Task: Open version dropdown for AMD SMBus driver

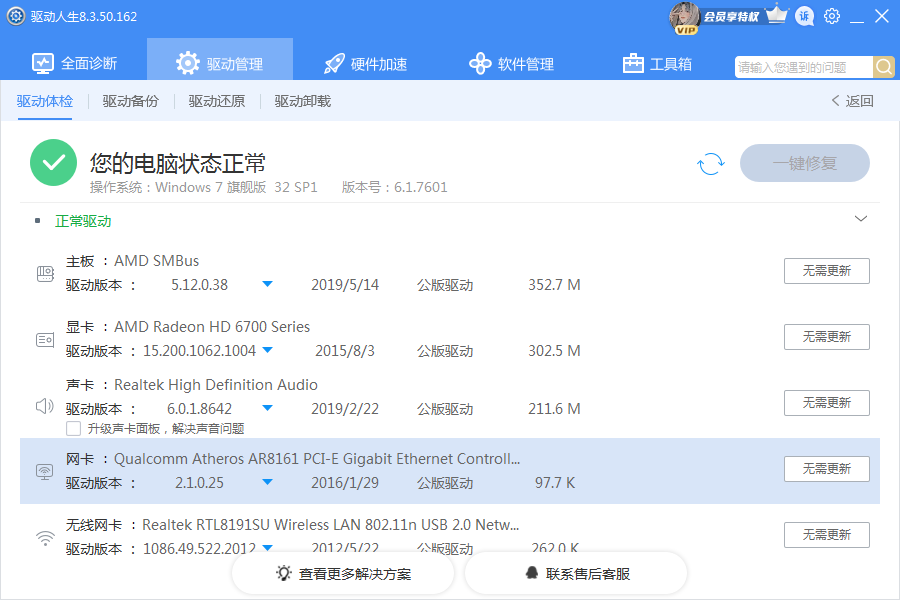Action: tap(267, 285)
